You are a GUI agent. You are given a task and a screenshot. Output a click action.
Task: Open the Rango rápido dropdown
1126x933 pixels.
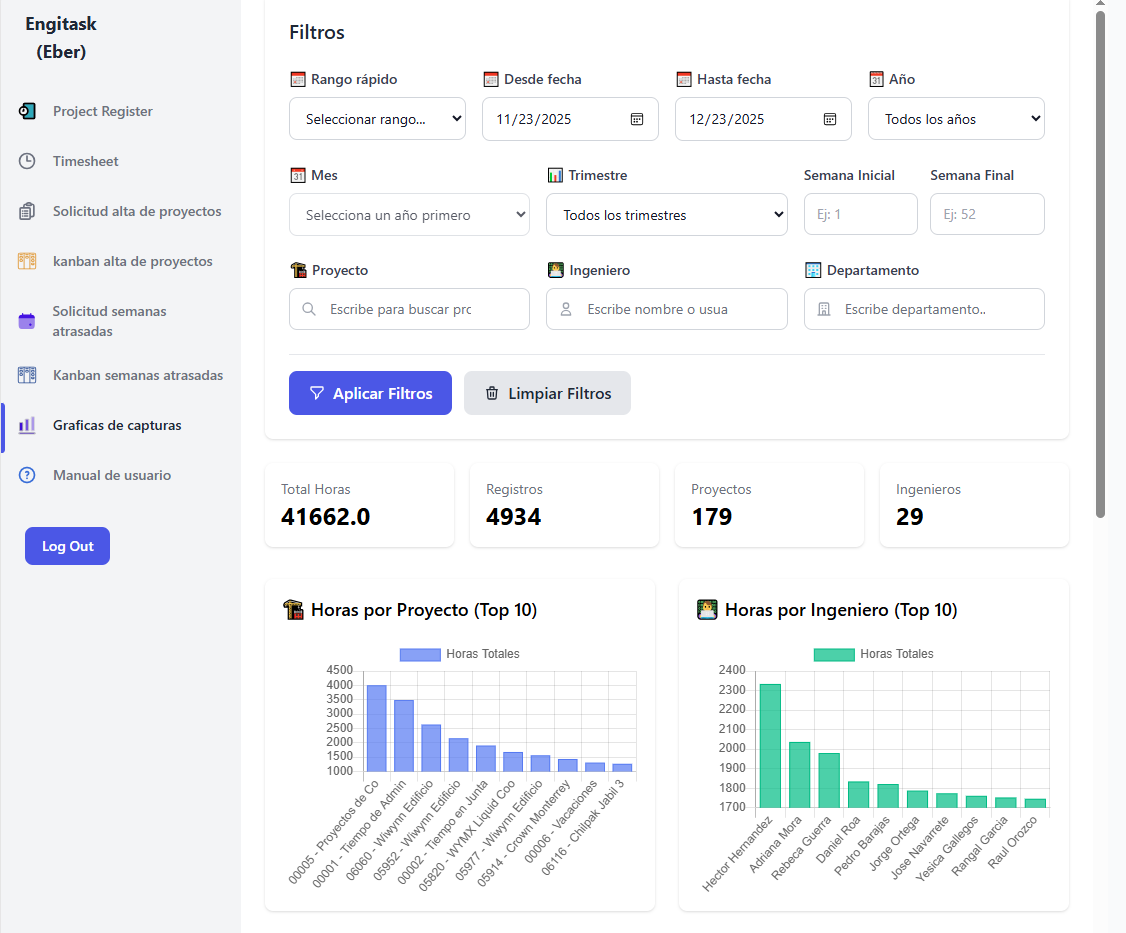pyautogui.click(x=377, y=119)
